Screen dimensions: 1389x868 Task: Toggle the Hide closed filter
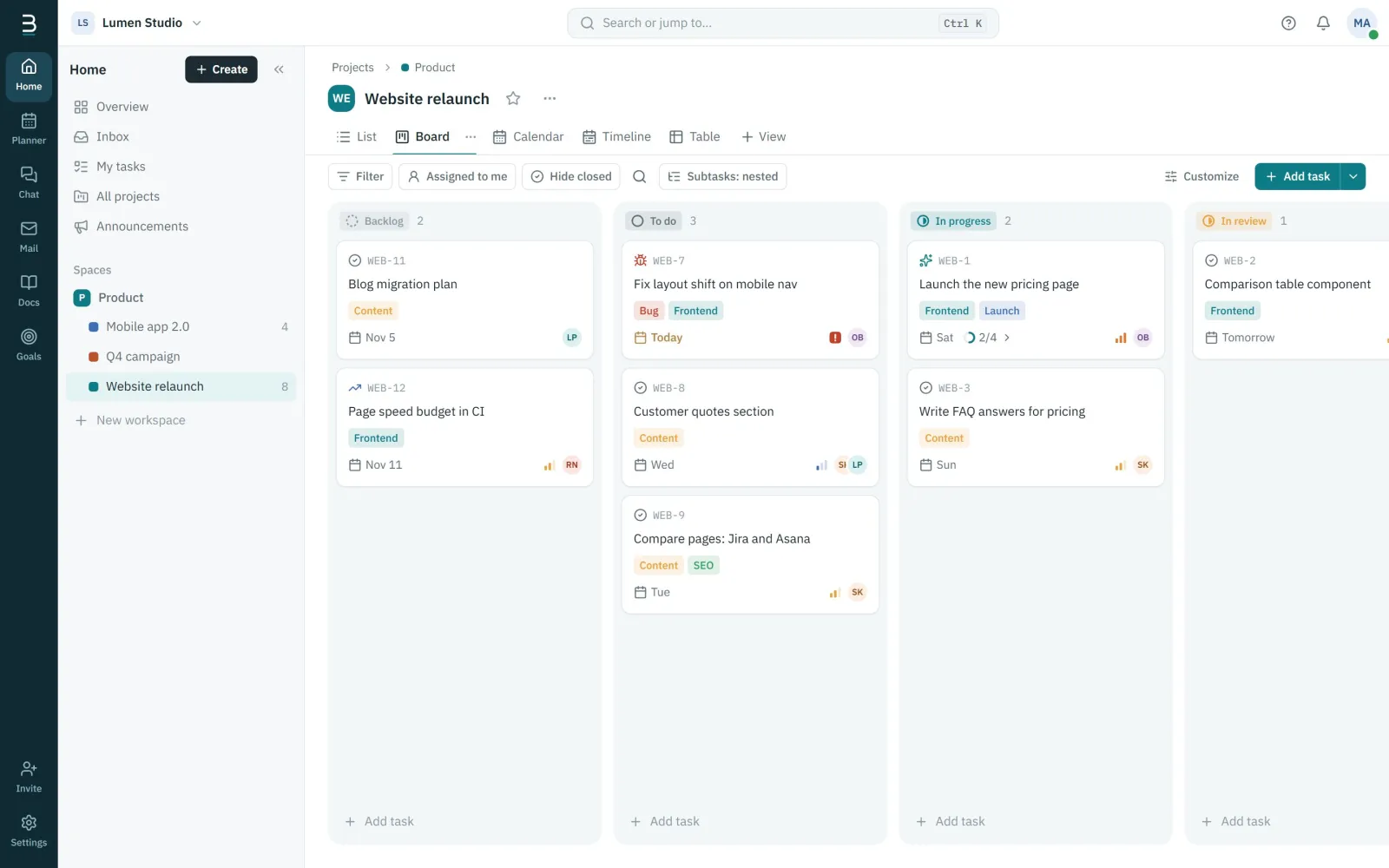tap(571, 176)
